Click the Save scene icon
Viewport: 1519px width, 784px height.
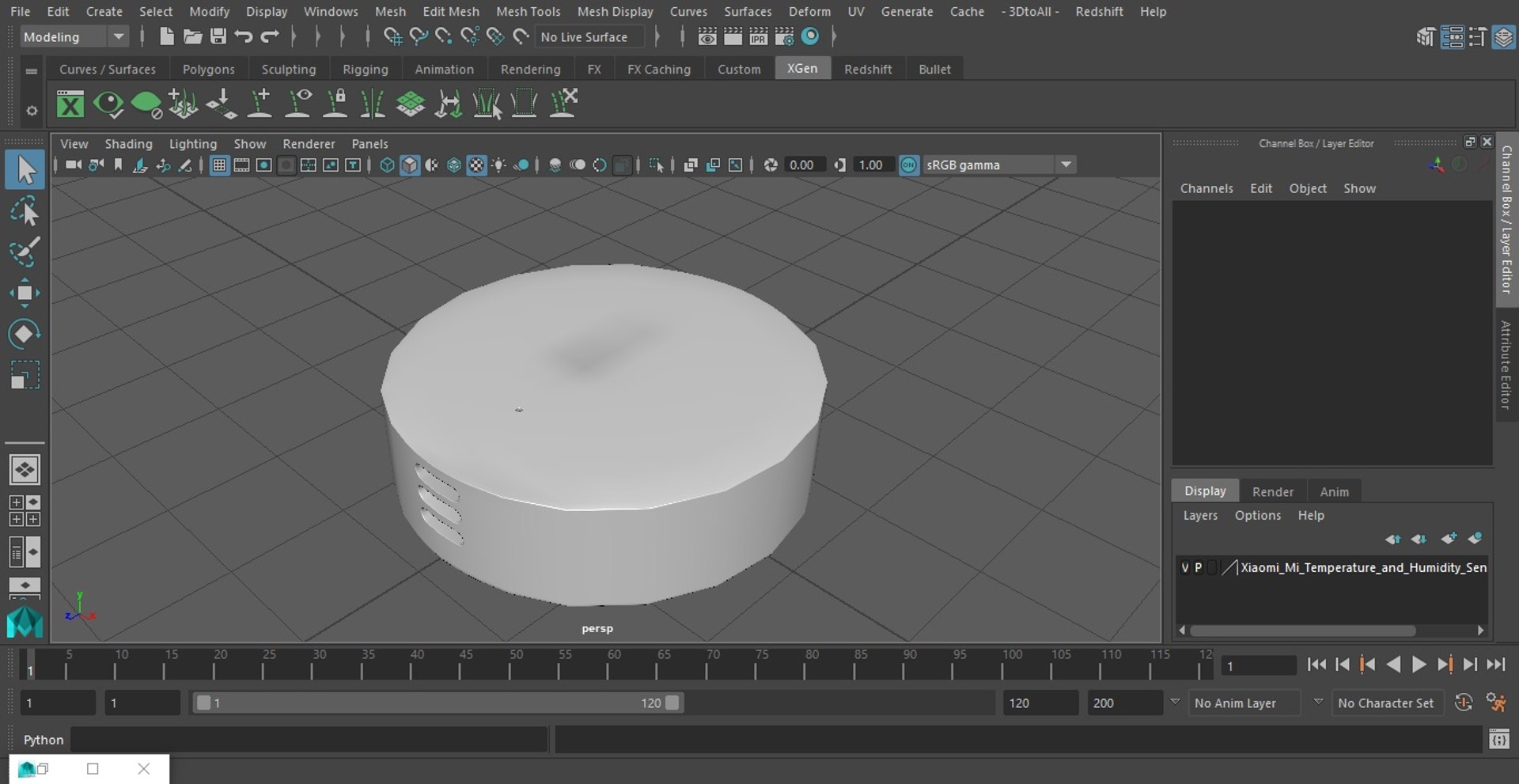(218, 36)
